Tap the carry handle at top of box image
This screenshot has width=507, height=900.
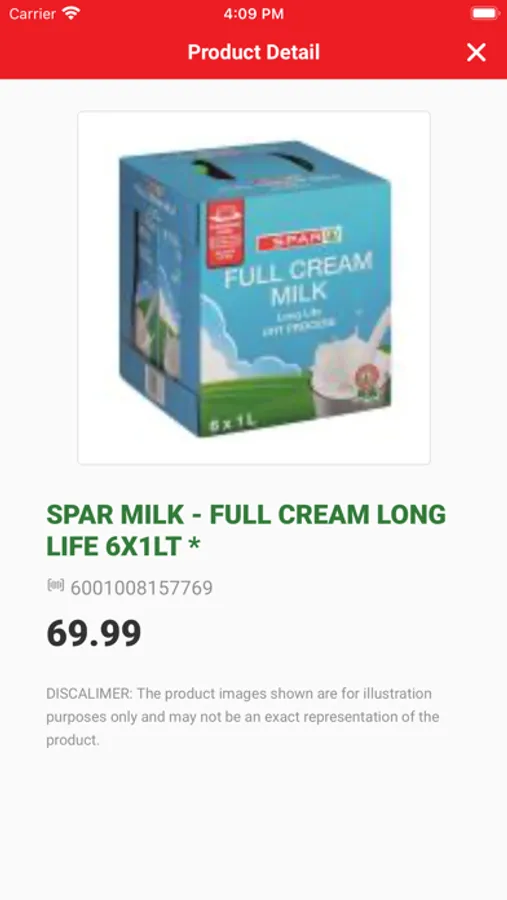tap(253, 164)
